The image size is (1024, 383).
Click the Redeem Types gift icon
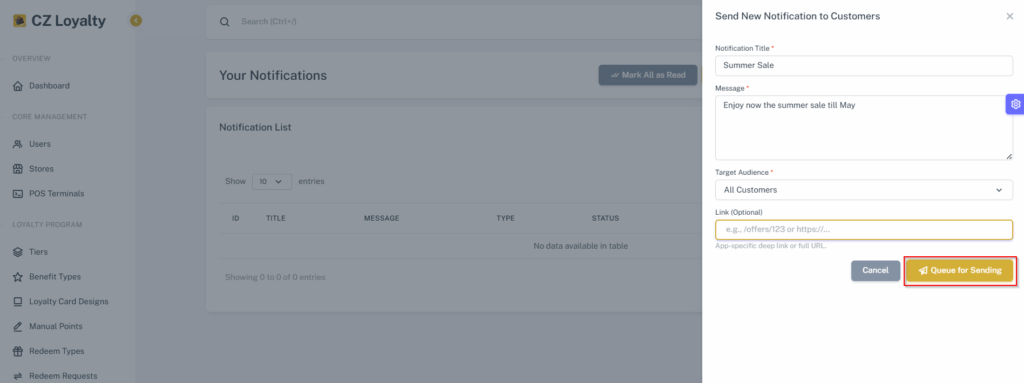[x=18, y=351]
